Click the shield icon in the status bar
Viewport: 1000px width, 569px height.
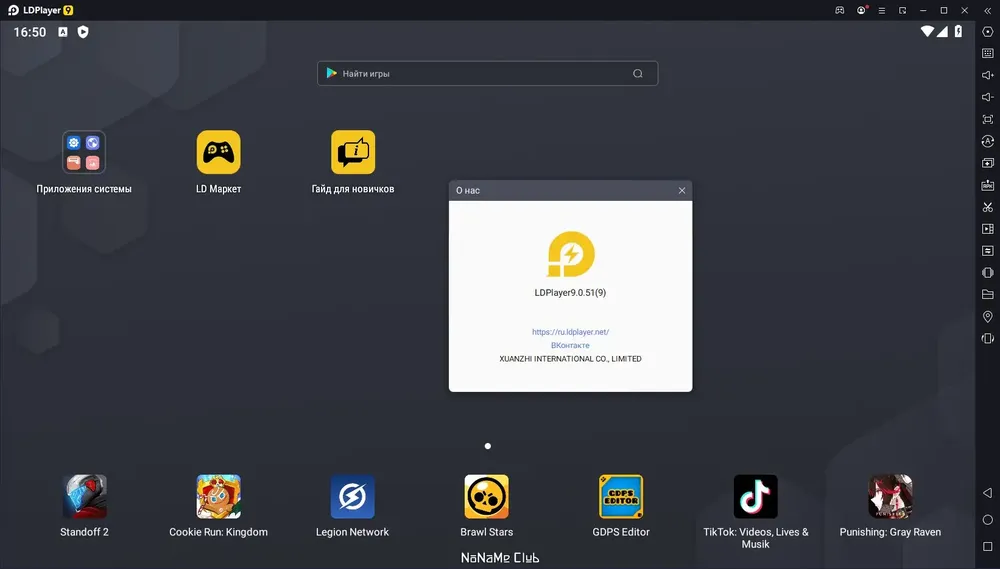click(83, 32)
